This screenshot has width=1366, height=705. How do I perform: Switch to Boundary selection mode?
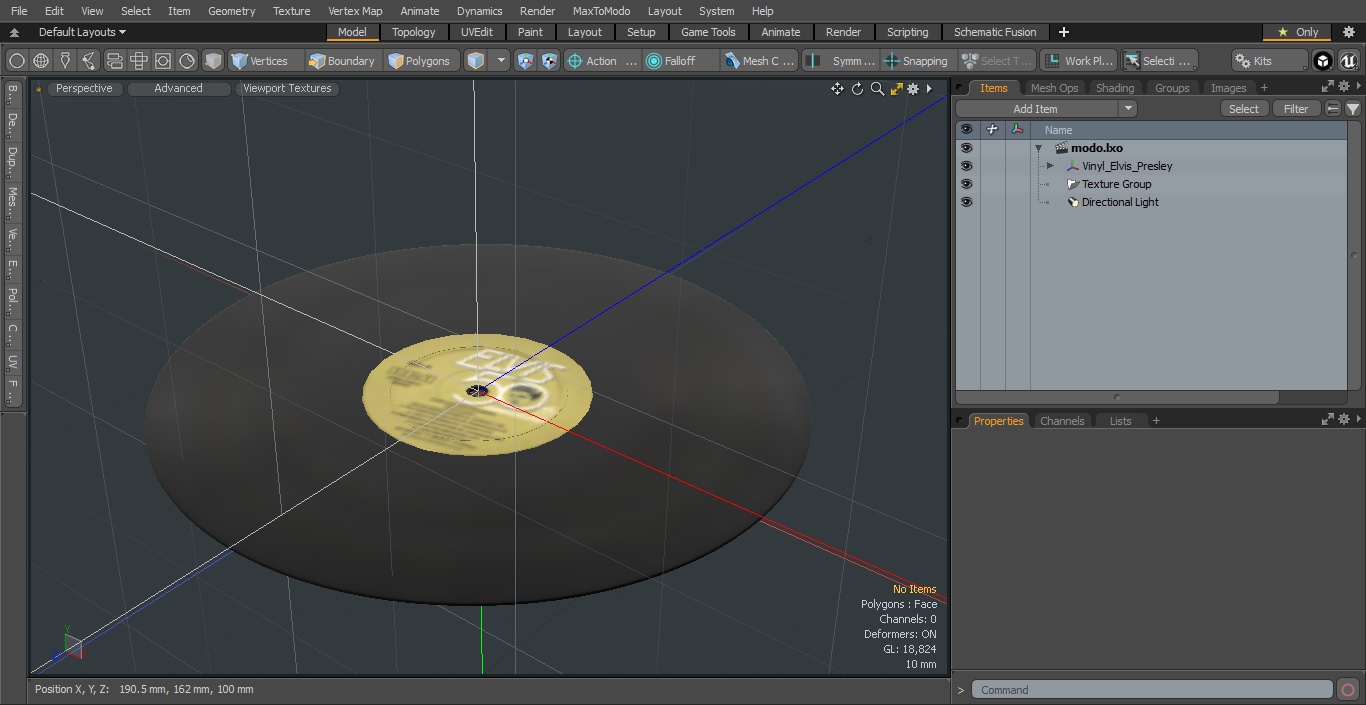pos(342,61)
